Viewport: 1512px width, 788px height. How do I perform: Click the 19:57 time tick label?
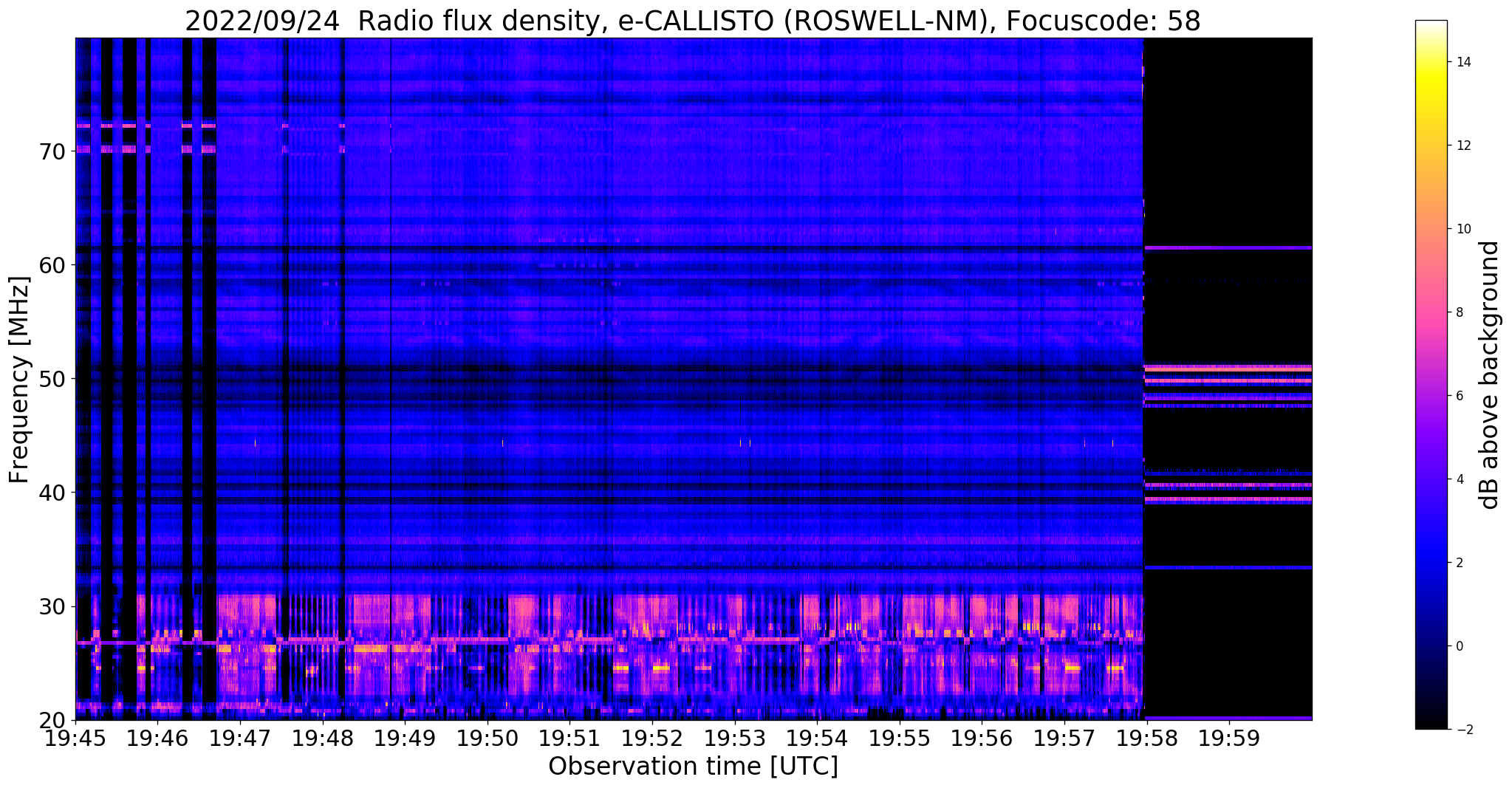pos(1064,738)
